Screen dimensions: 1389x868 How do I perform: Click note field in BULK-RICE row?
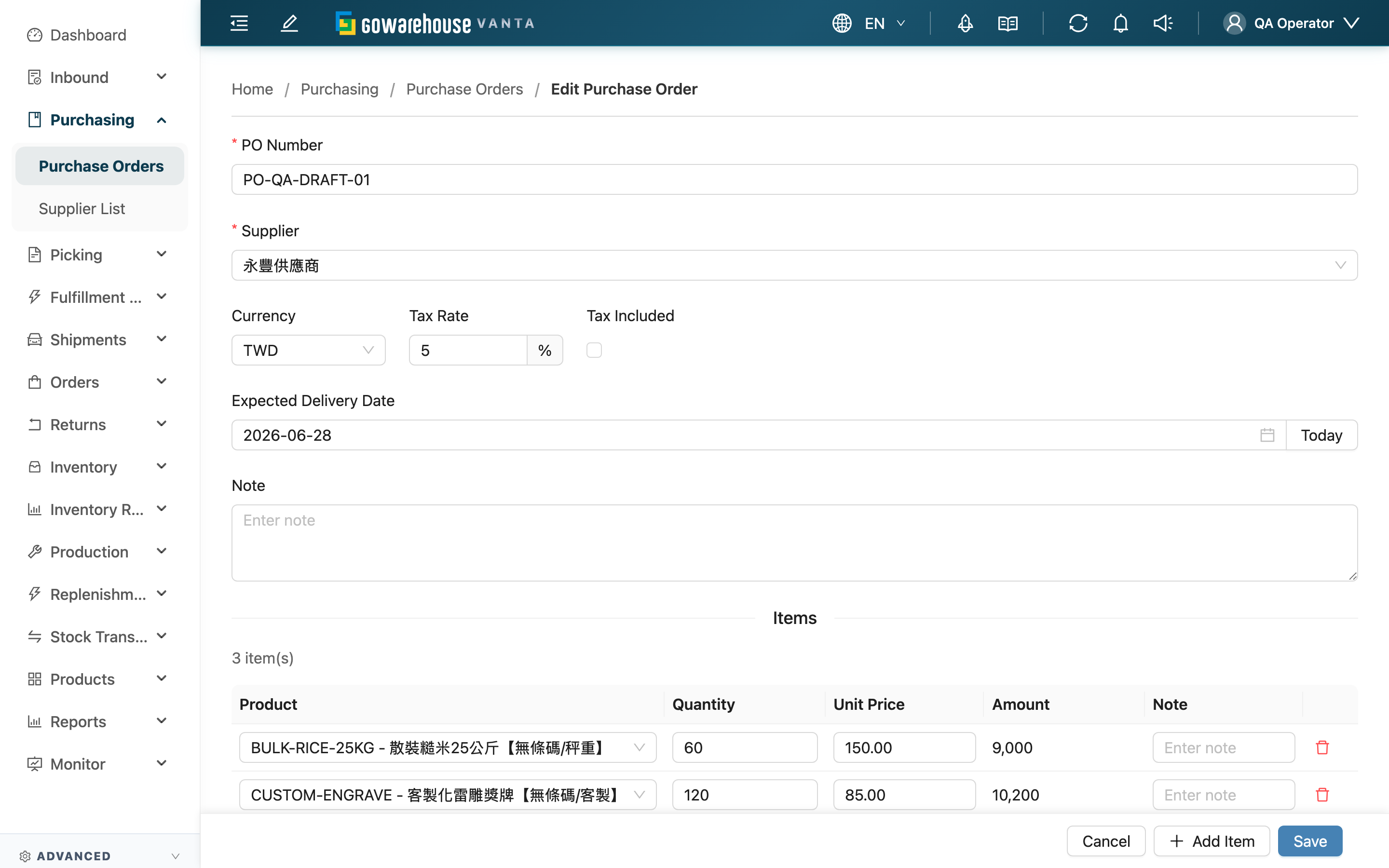1223,747
